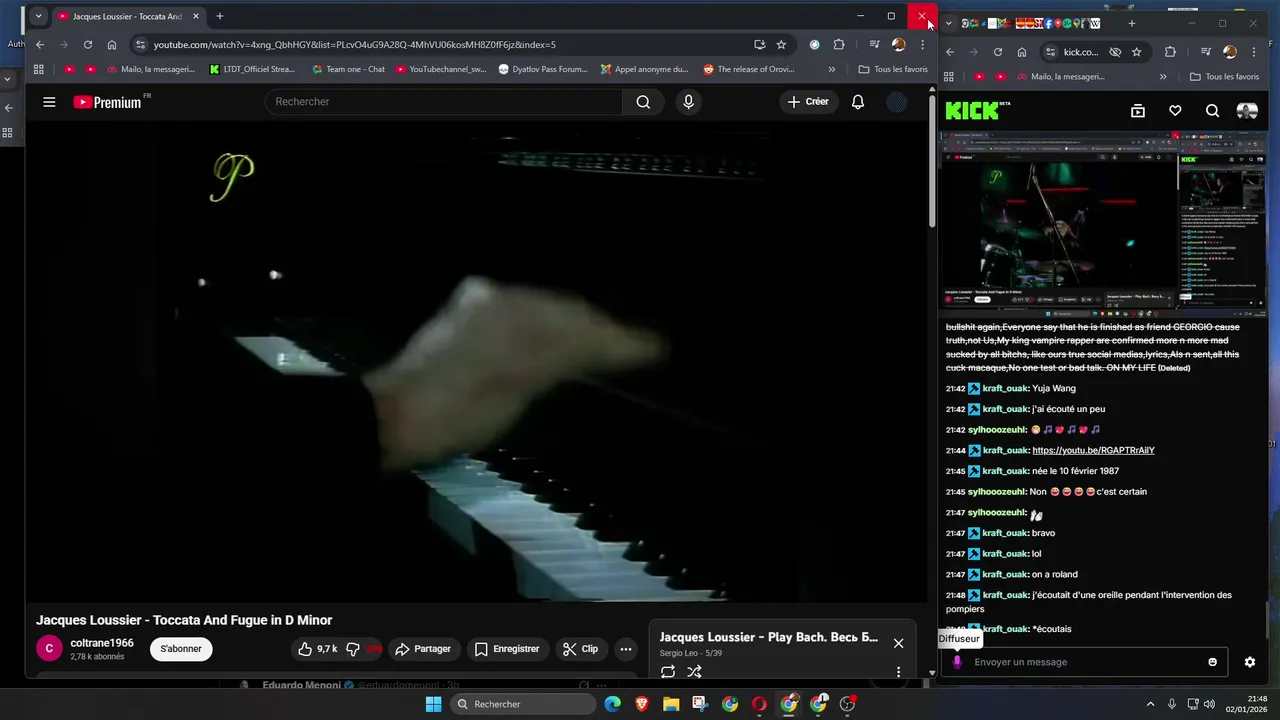
Task: Open the LTDT_Officiel Stream bookmark
Action: click(x=252, y=69)
